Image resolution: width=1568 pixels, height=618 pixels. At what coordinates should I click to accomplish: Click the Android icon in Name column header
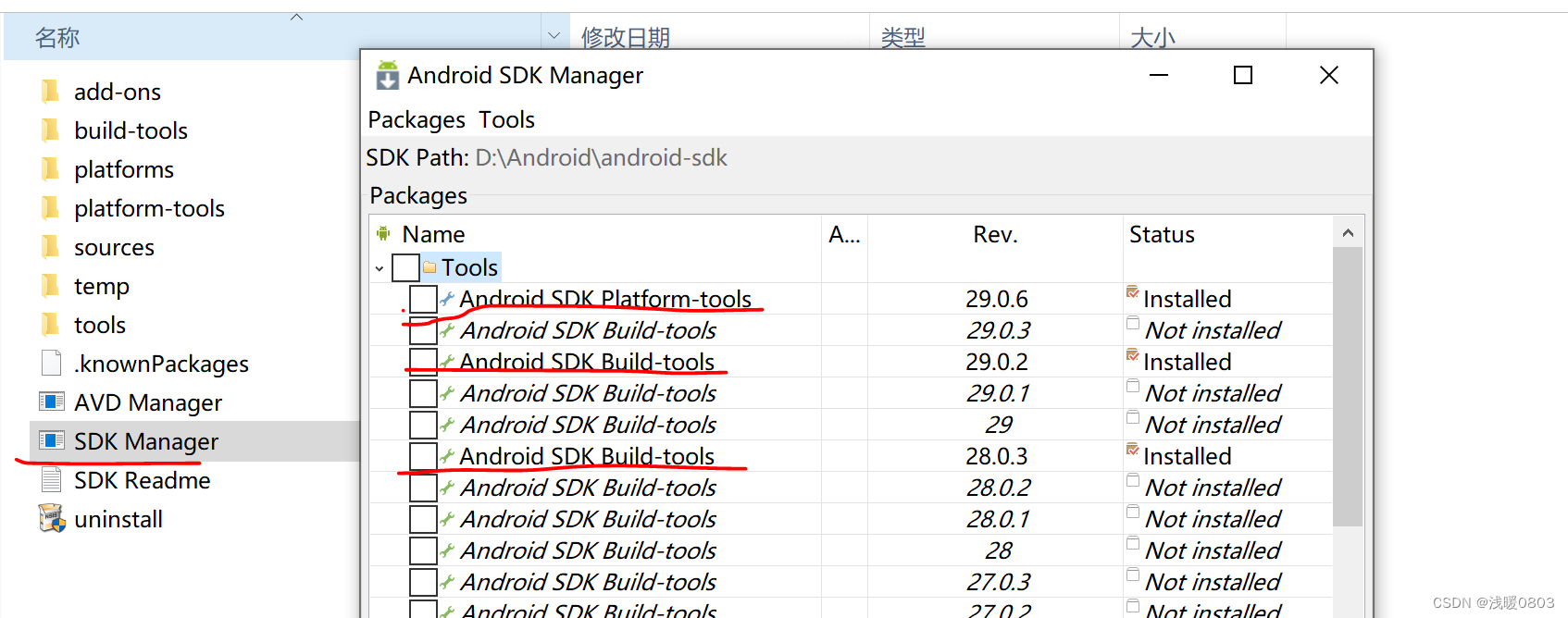(x=383, y=233)
